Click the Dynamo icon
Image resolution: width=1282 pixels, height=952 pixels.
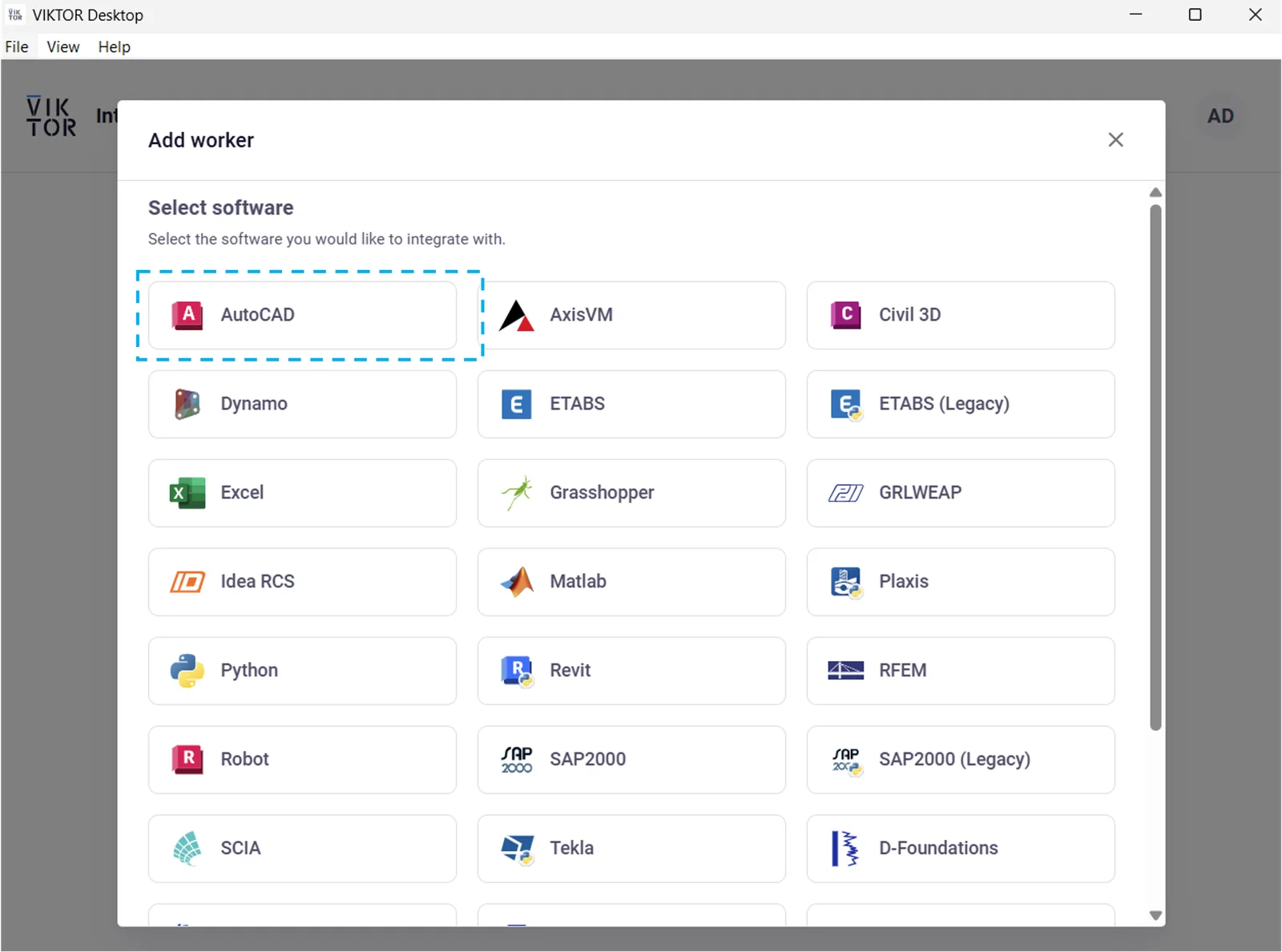click(x=187, y=404)
